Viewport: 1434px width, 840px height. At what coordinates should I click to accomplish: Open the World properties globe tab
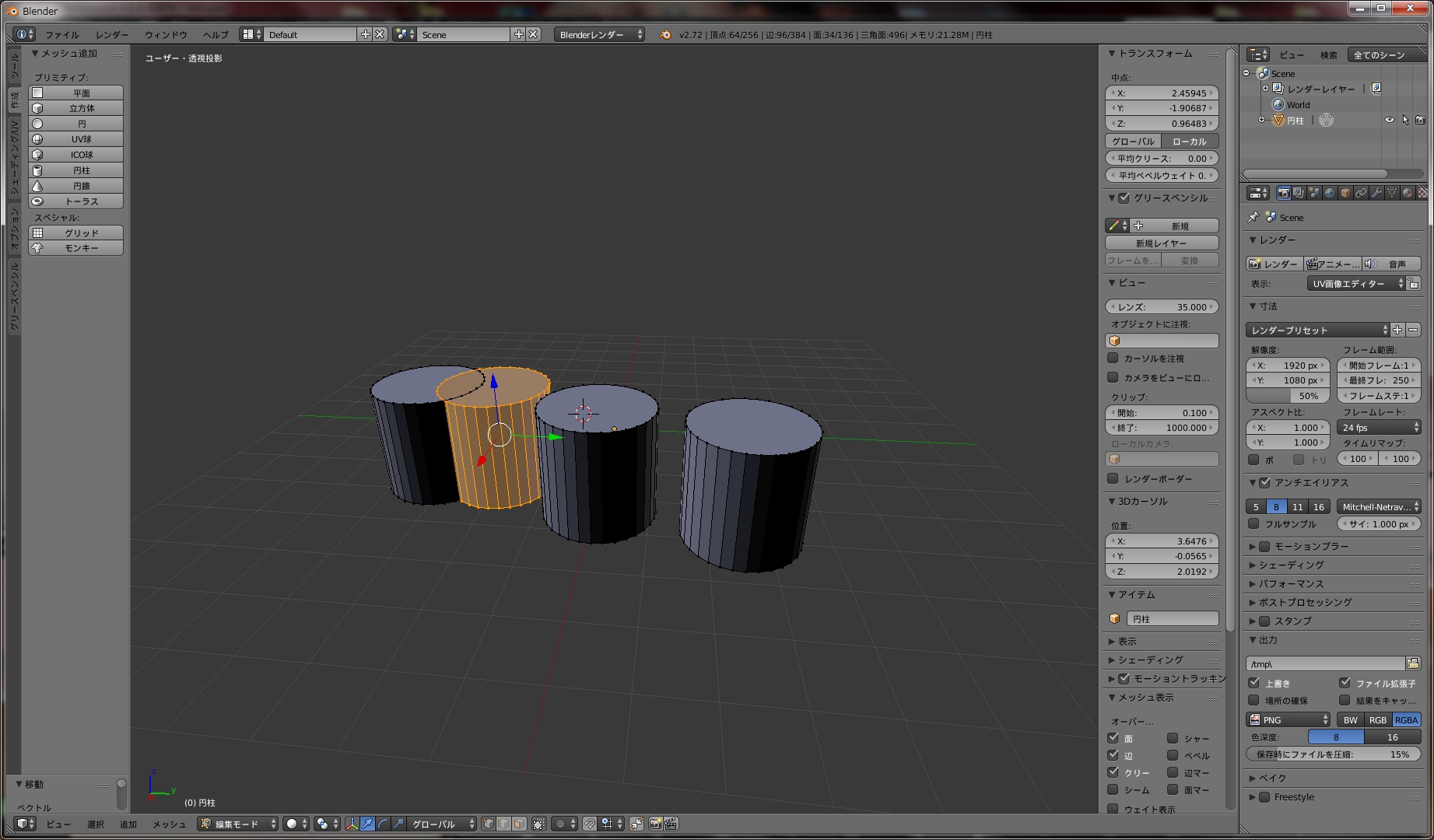pyautogui.click(x=1330, y=193)
